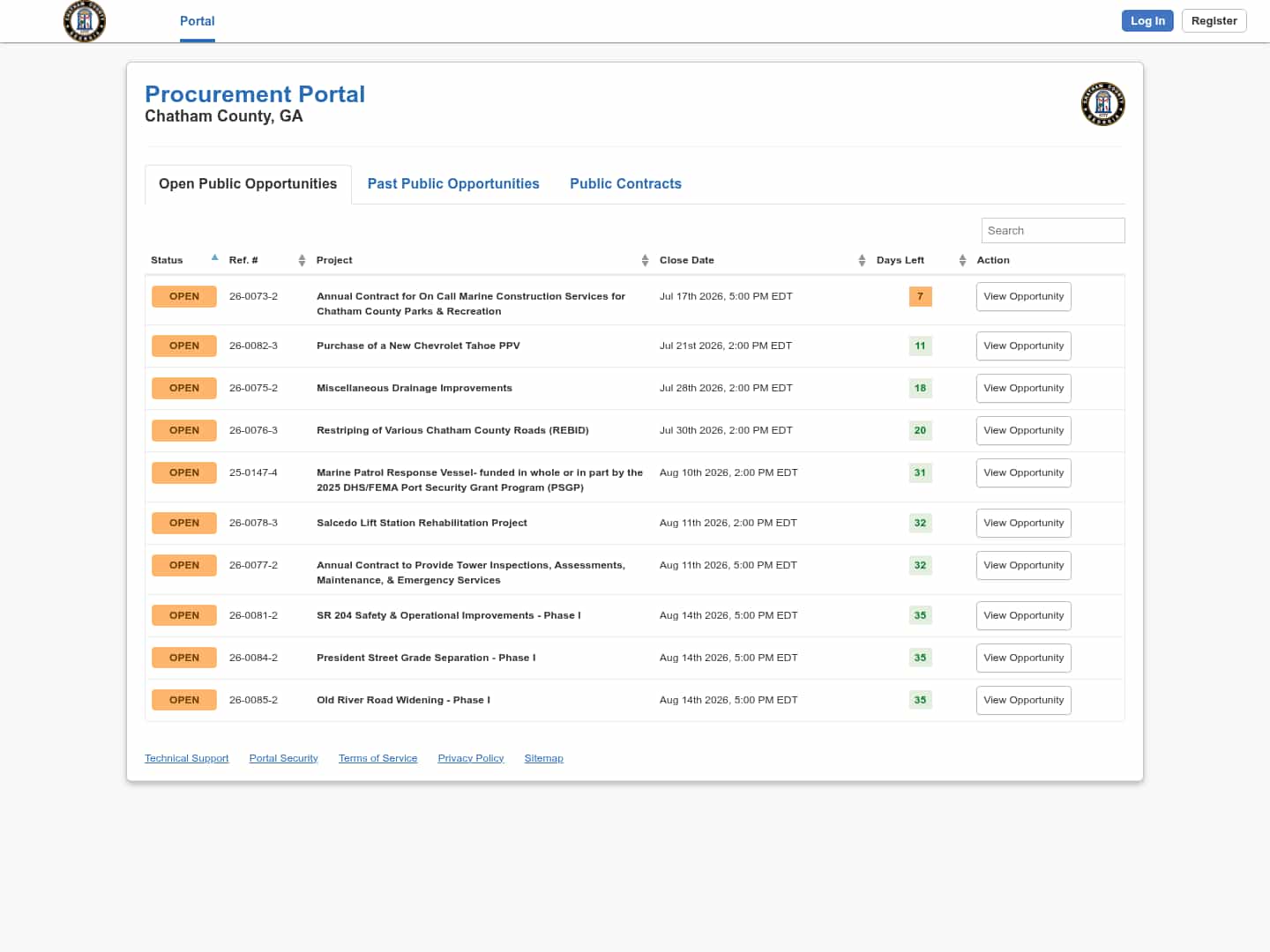Click the 7 days left orange badge
This screenshot has height=952, width=1270.
pyautogui.click(x=920, y=296)
